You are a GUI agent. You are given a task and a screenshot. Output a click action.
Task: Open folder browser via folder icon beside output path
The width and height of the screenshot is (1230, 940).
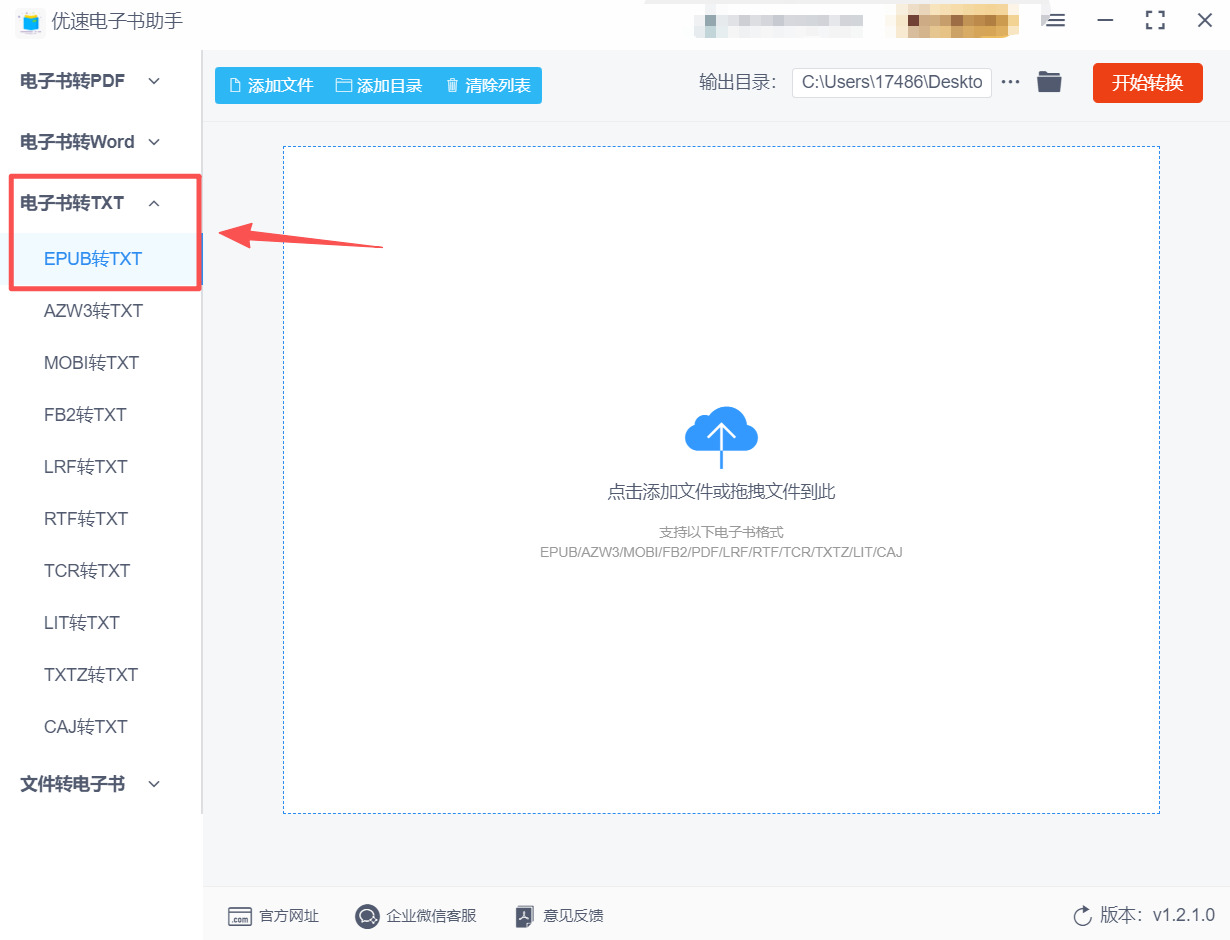(x=1048, y=82)
